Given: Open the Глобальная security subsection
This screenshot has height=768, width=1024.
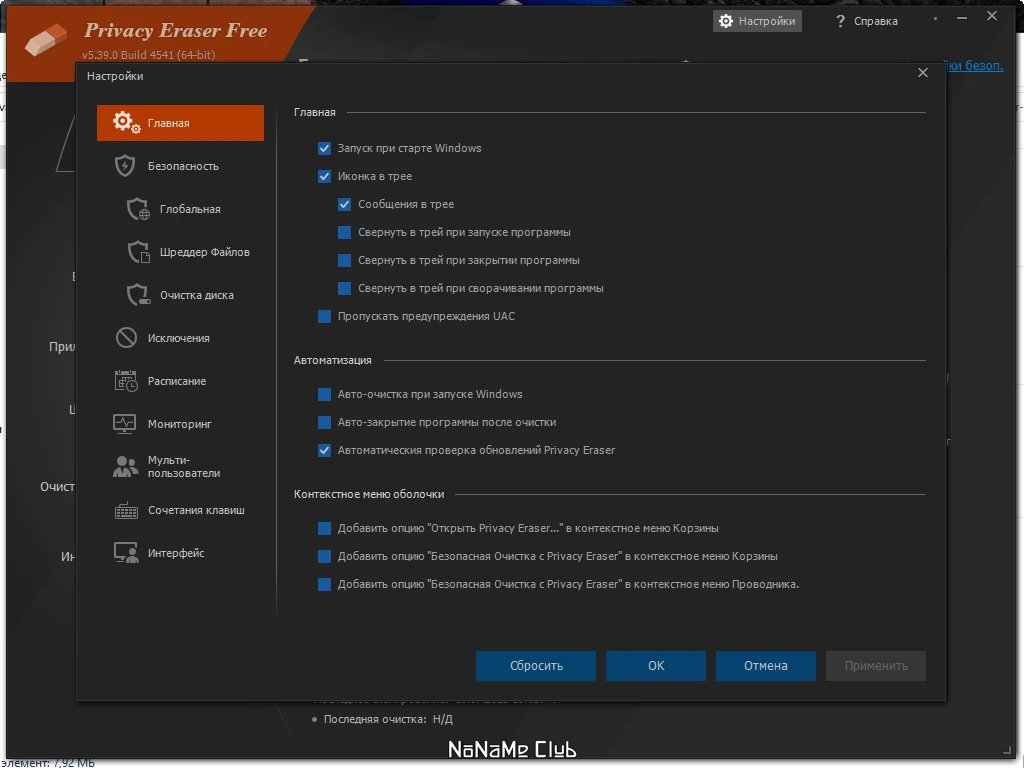Looking at the screenshot, I should [180, 209].
